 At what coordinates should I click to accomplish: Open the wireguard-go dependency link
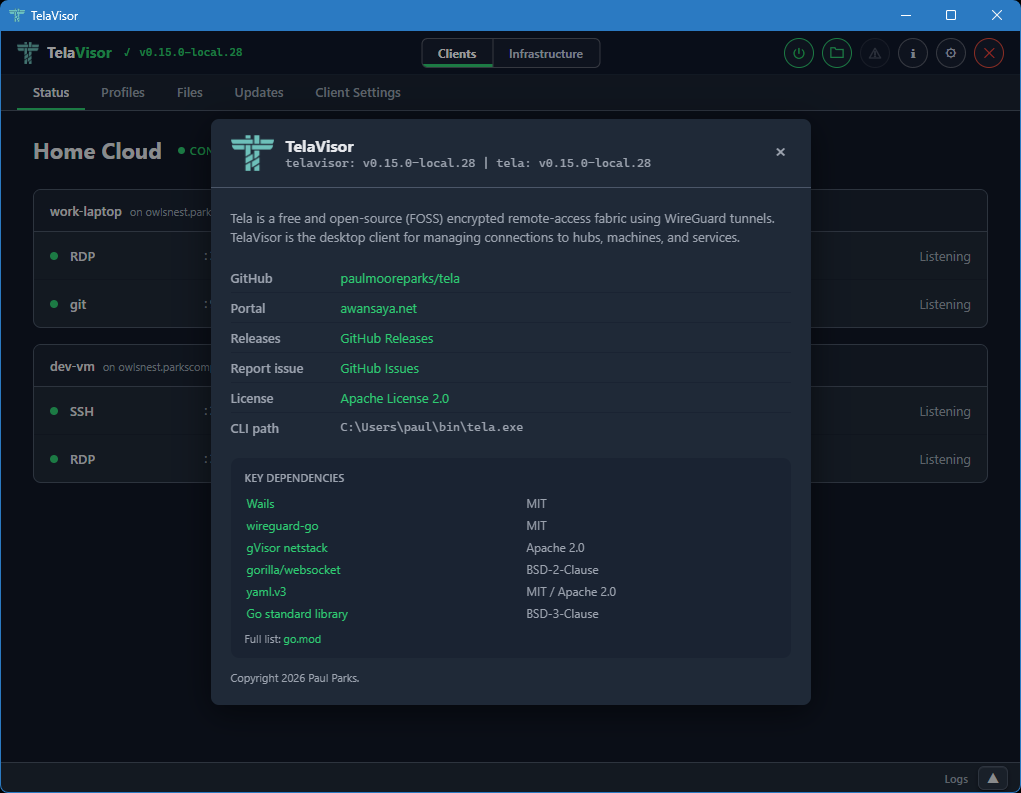(282, 526)
